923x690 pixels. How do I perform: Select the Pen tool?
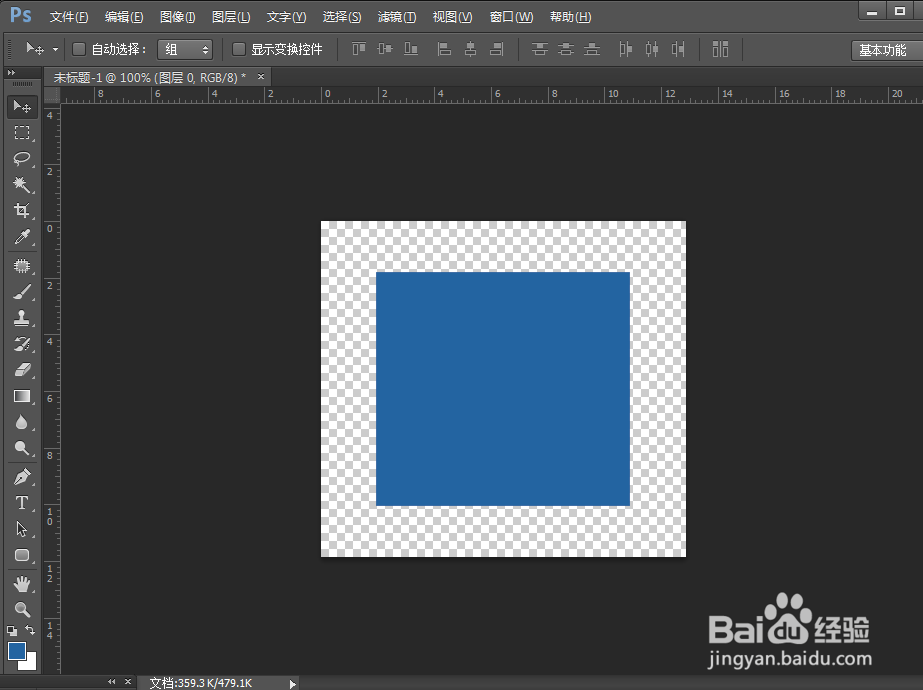pos(22,477)
